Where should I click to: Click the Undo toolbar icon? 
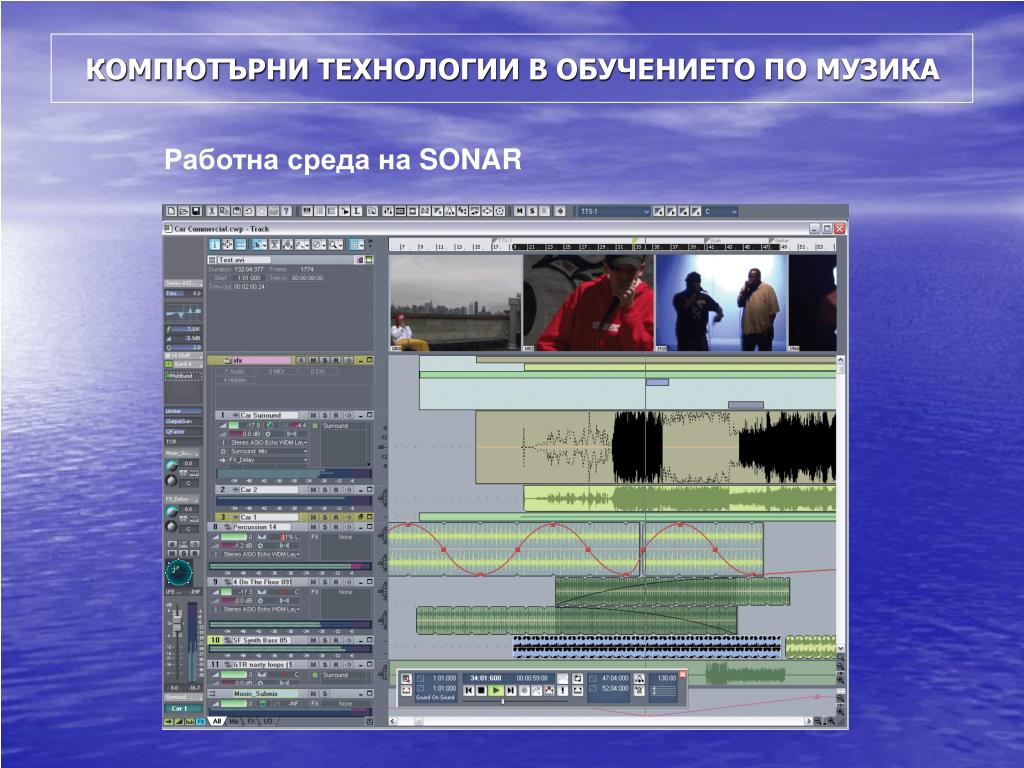[249, 212]
